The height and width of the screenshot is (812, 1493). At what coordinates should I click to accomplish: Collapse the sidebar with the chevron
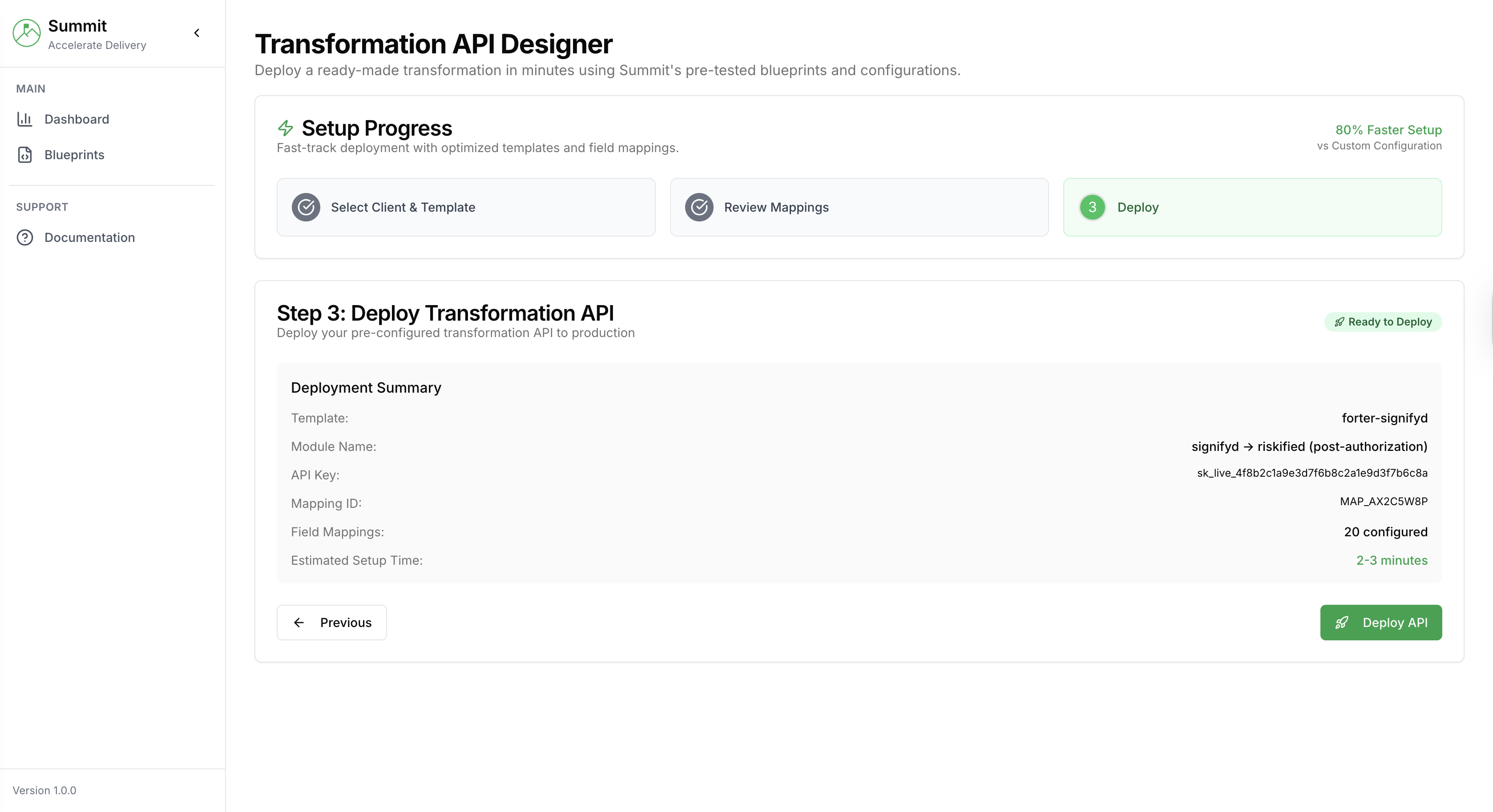point(197,33)
